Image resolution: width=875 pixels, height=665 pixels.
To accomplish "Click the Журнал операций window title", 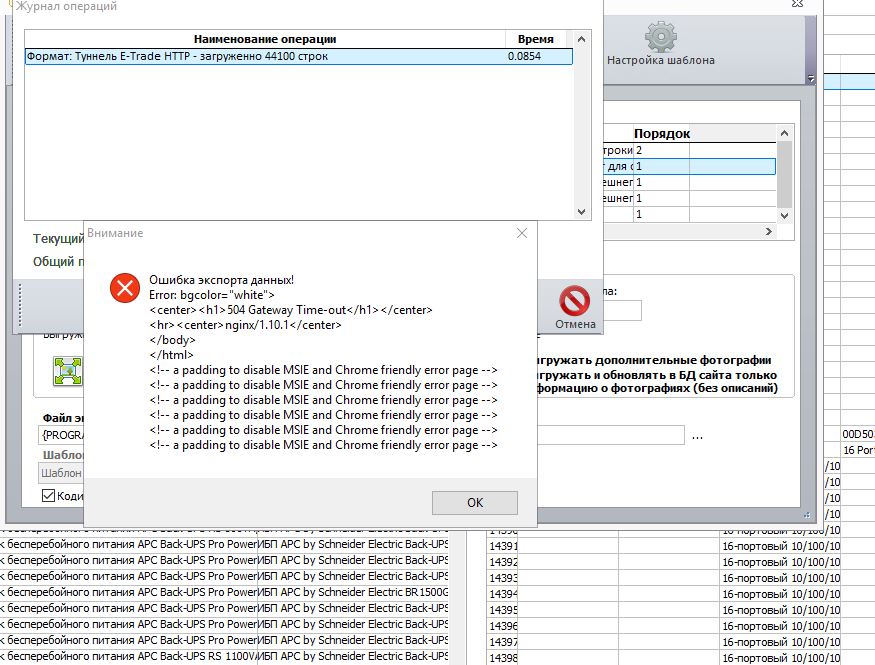I will (66, 7).
